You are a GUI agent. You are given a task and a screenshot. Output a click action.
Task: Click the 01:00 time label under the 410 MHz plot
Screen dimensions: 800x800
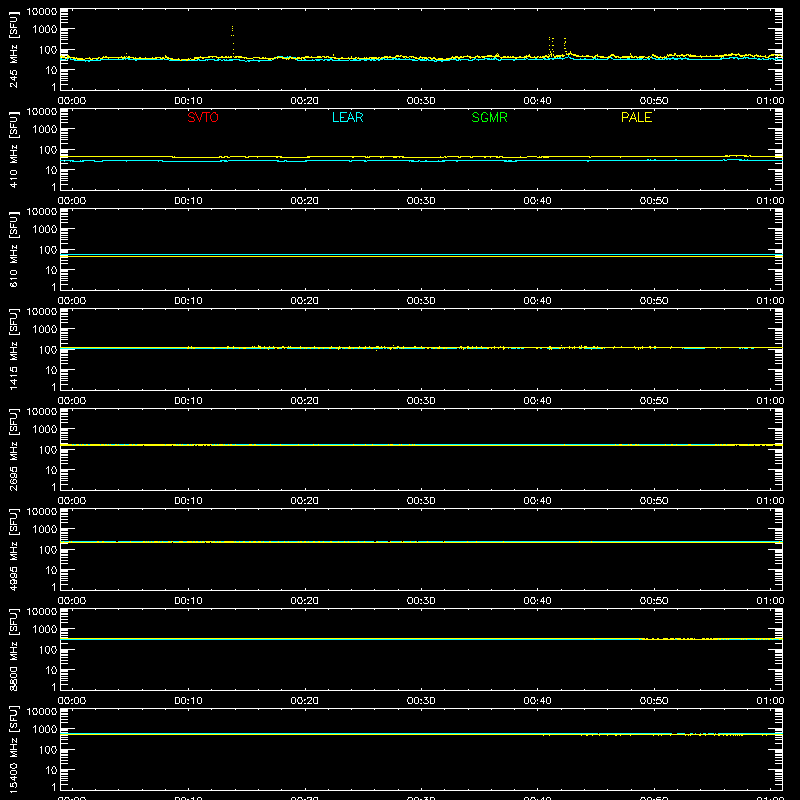click(770, 201)
